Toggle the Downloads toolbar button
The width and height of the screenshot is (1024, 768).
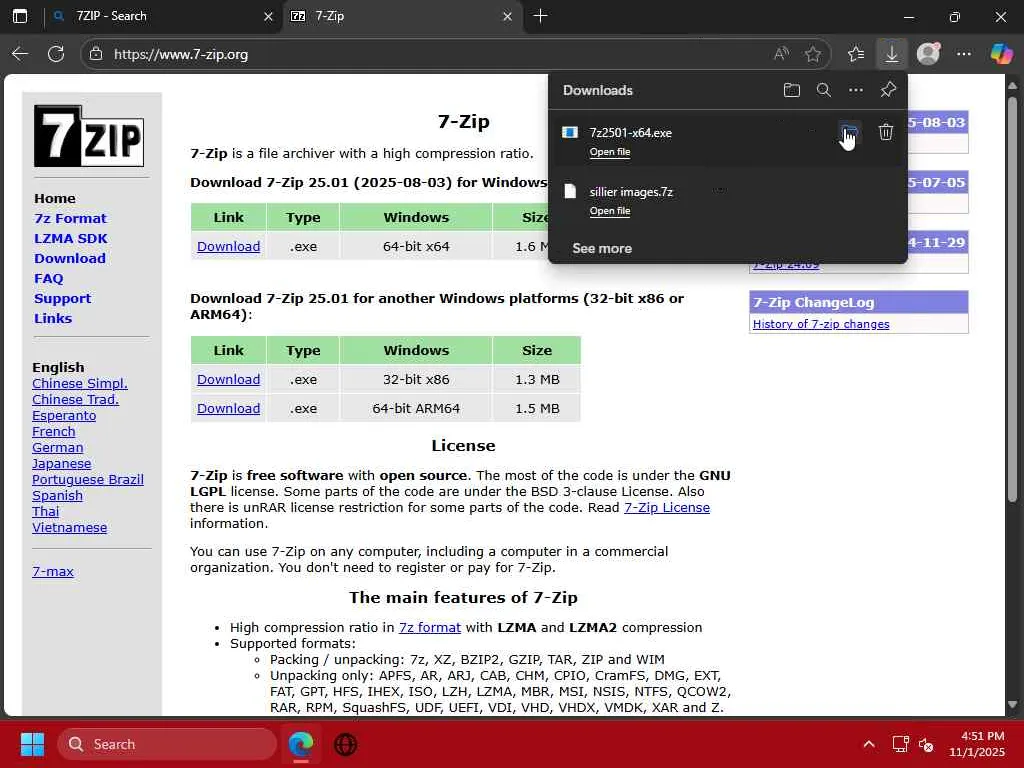[x=891, y=54]
